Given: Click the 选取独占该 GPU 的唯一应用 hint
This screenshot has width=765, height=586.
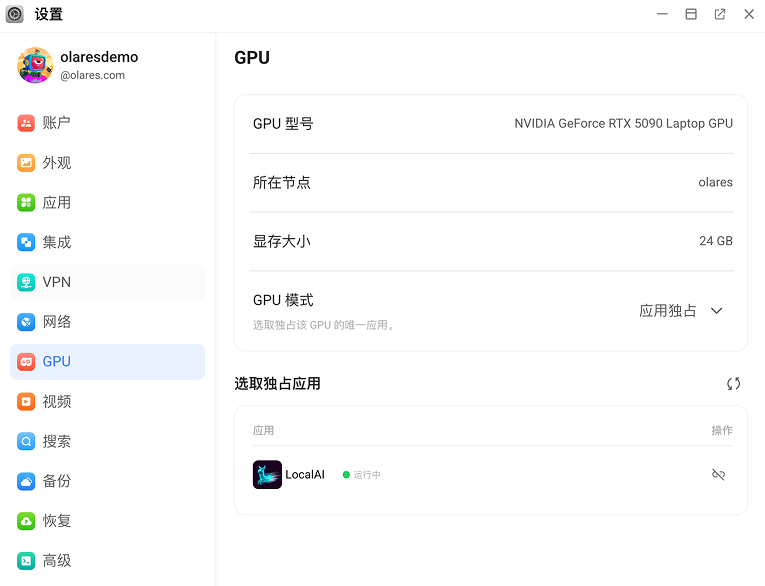Looking at the screenshot, I should 324,325.
